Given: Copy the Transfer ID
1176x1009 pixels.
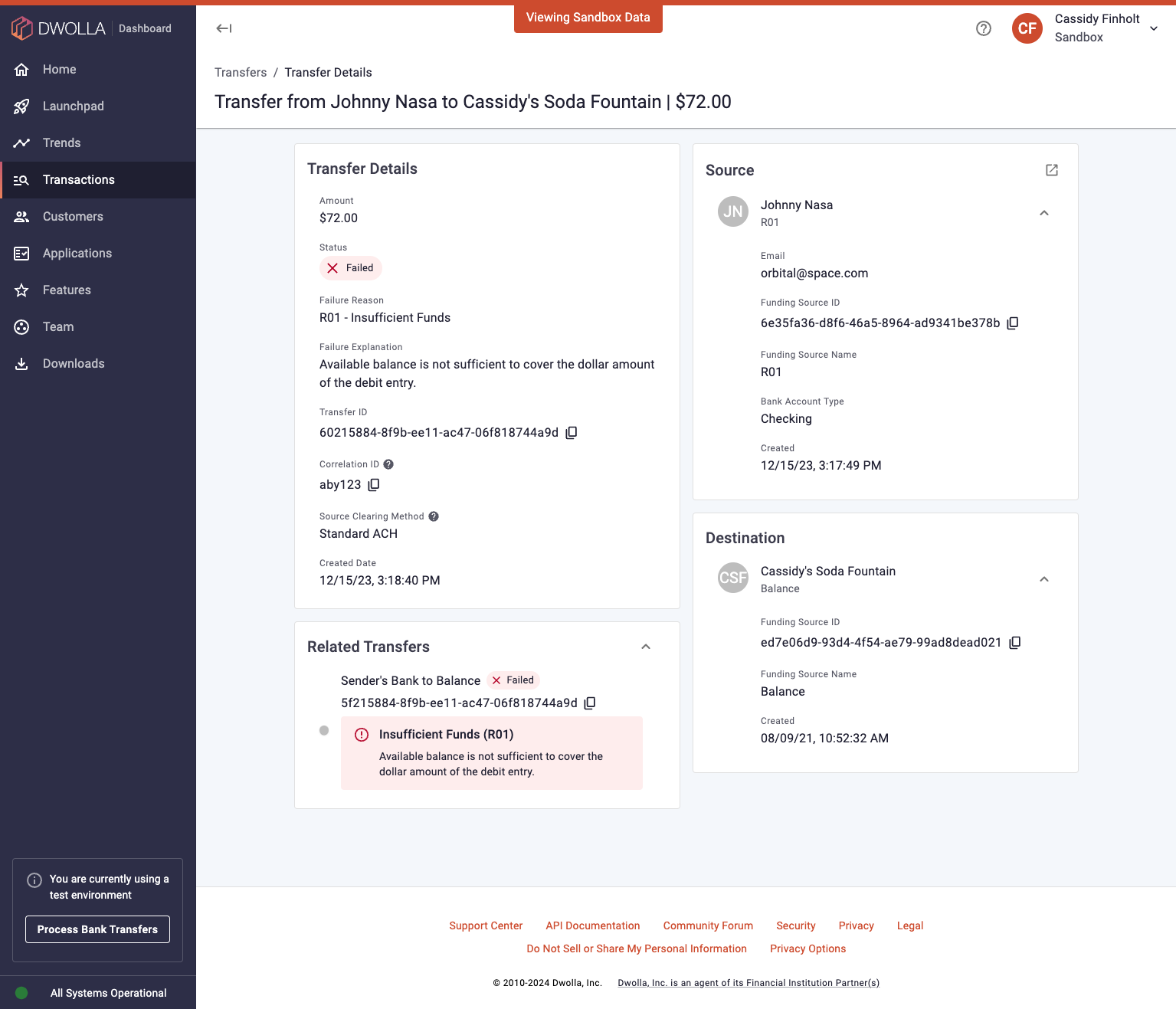Looking at the screenshot, I should pyautogui.click(x=571, y=432).
